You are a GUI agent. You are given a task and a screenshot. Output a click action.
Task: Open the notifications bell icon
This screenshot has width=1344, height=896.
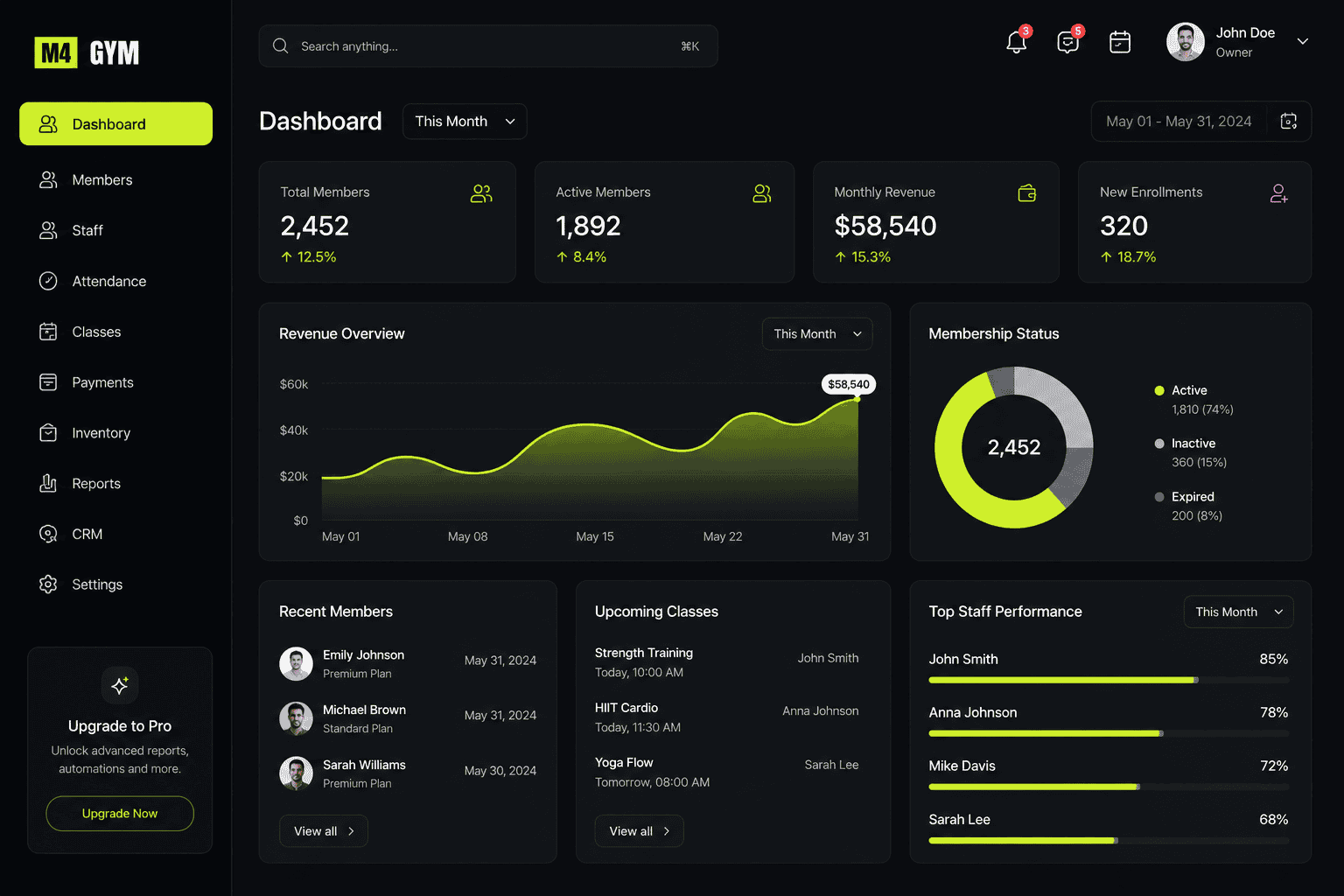pyautogui.click(x=1016, y=42)
